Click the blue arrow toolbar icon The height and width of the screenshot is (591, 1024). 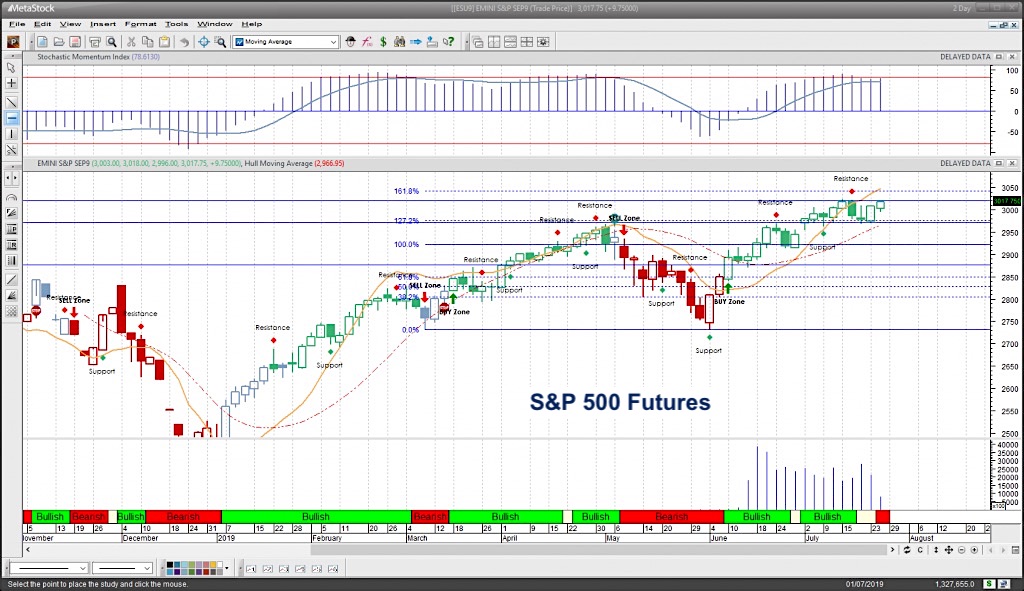(x=416, y=42)
